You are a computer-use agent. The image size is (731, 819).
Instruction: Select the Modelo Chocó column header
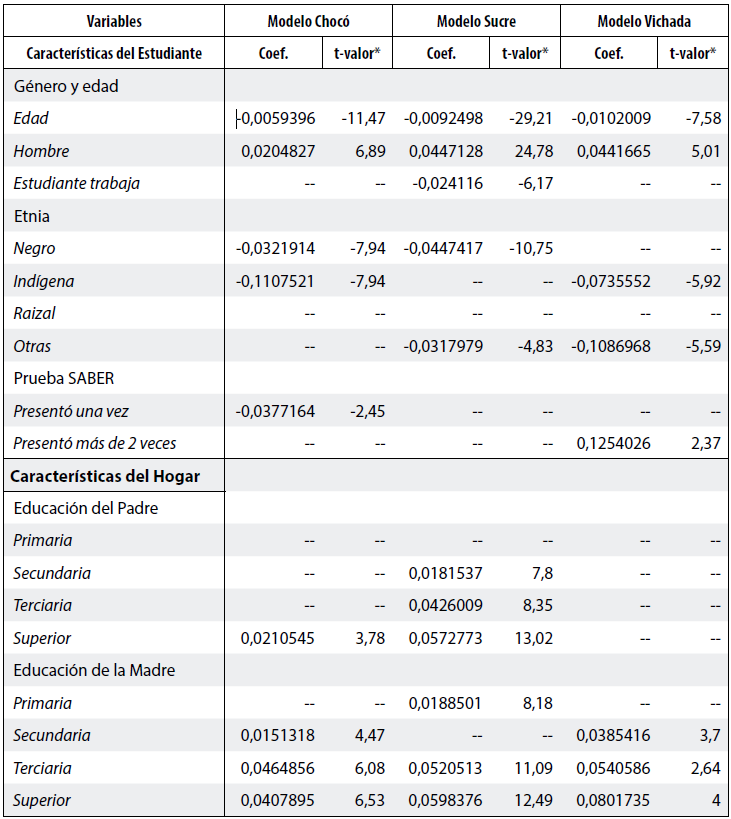point(308,21)
